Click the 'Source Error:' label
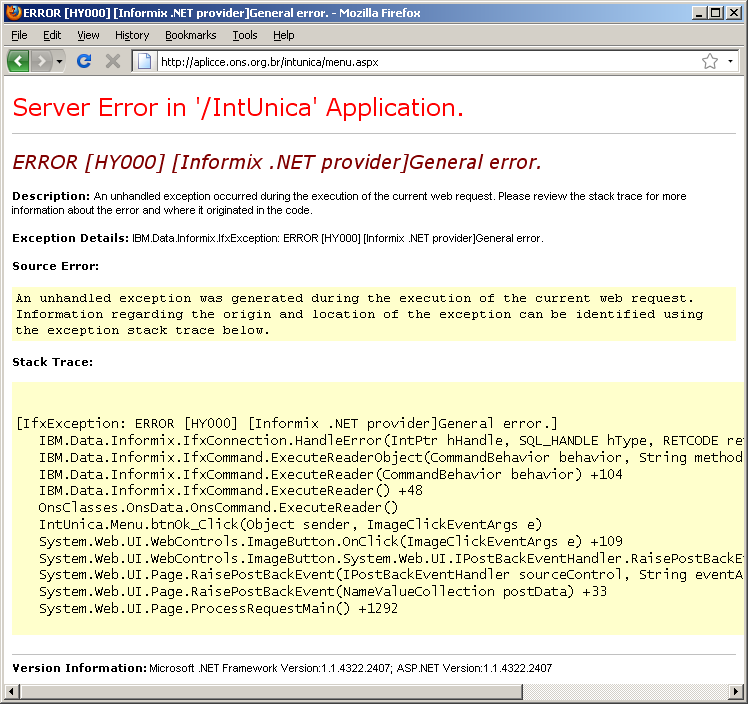The width and height of the screenshot is (748, 704). (55, 266)
